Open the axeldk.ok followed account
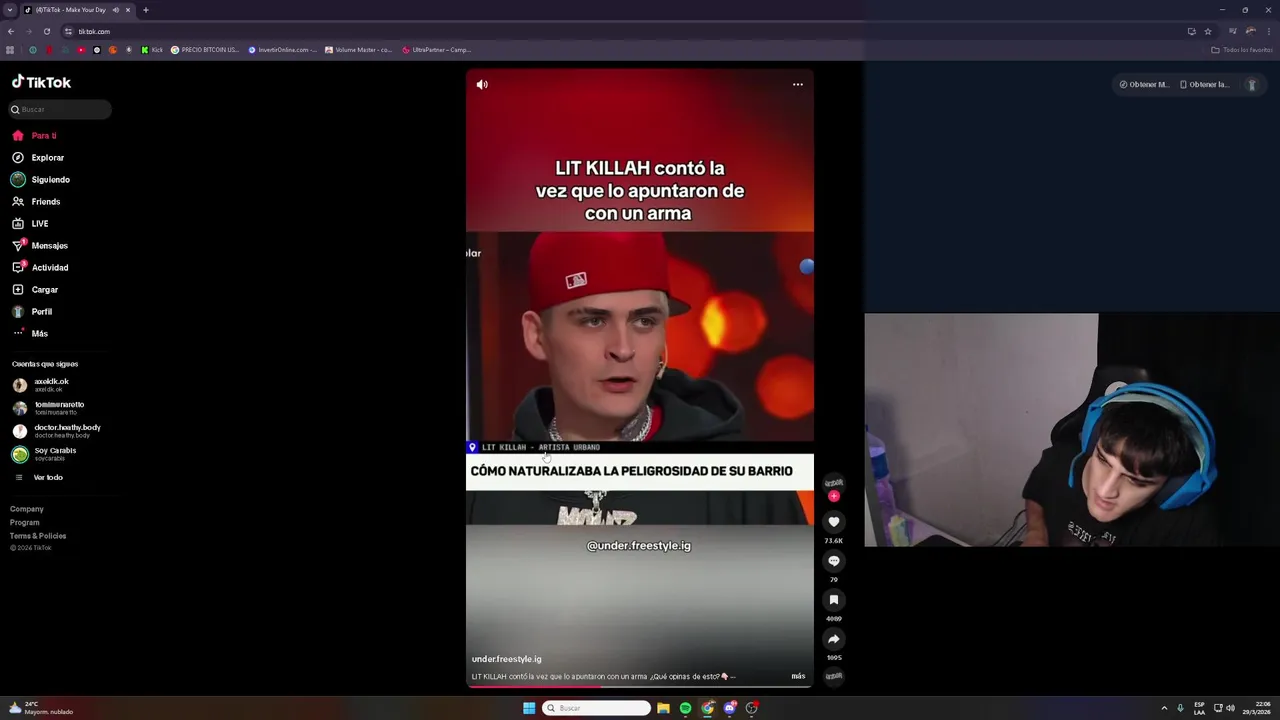 (41, 384)
